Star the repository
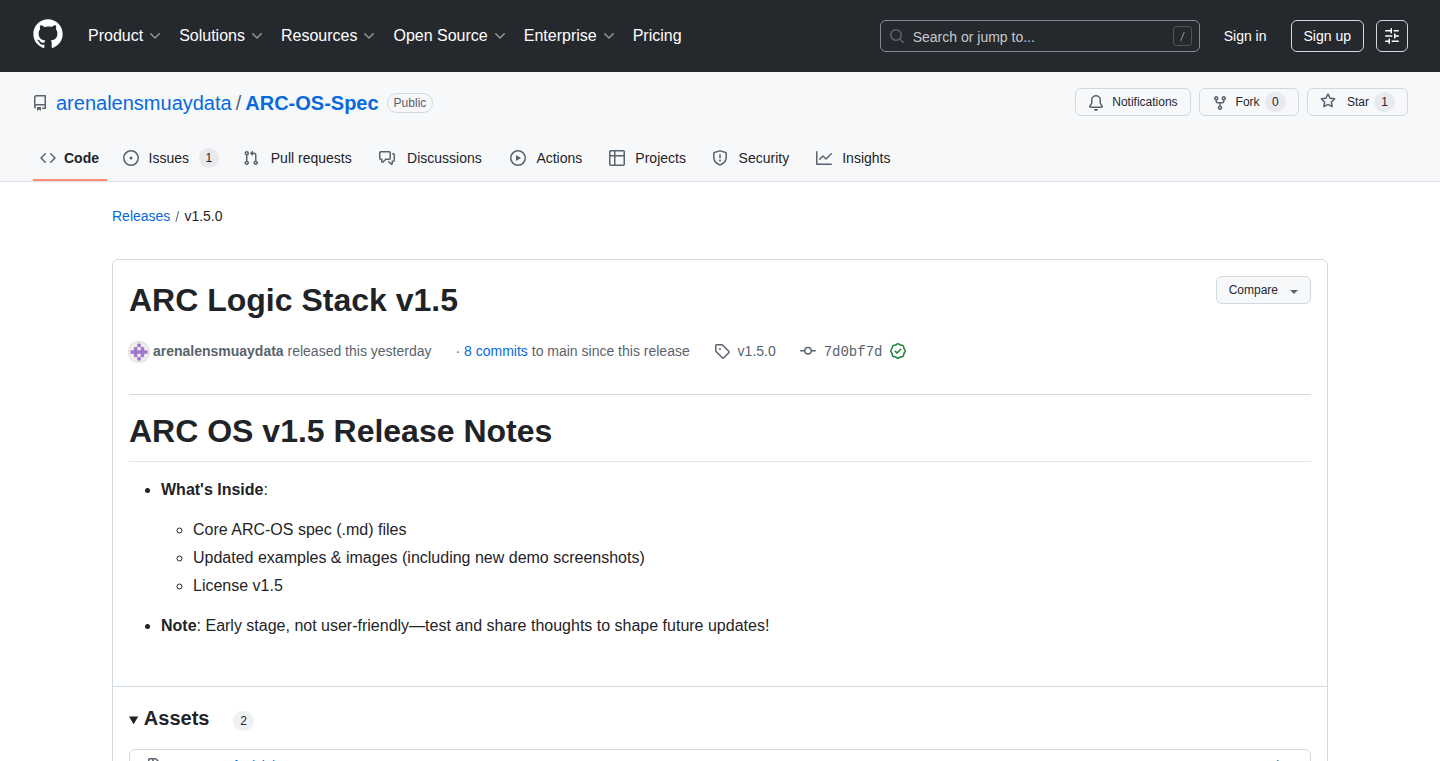Image resolution: width=1440 pixels, height=761 pixels. click(1357, 102)
